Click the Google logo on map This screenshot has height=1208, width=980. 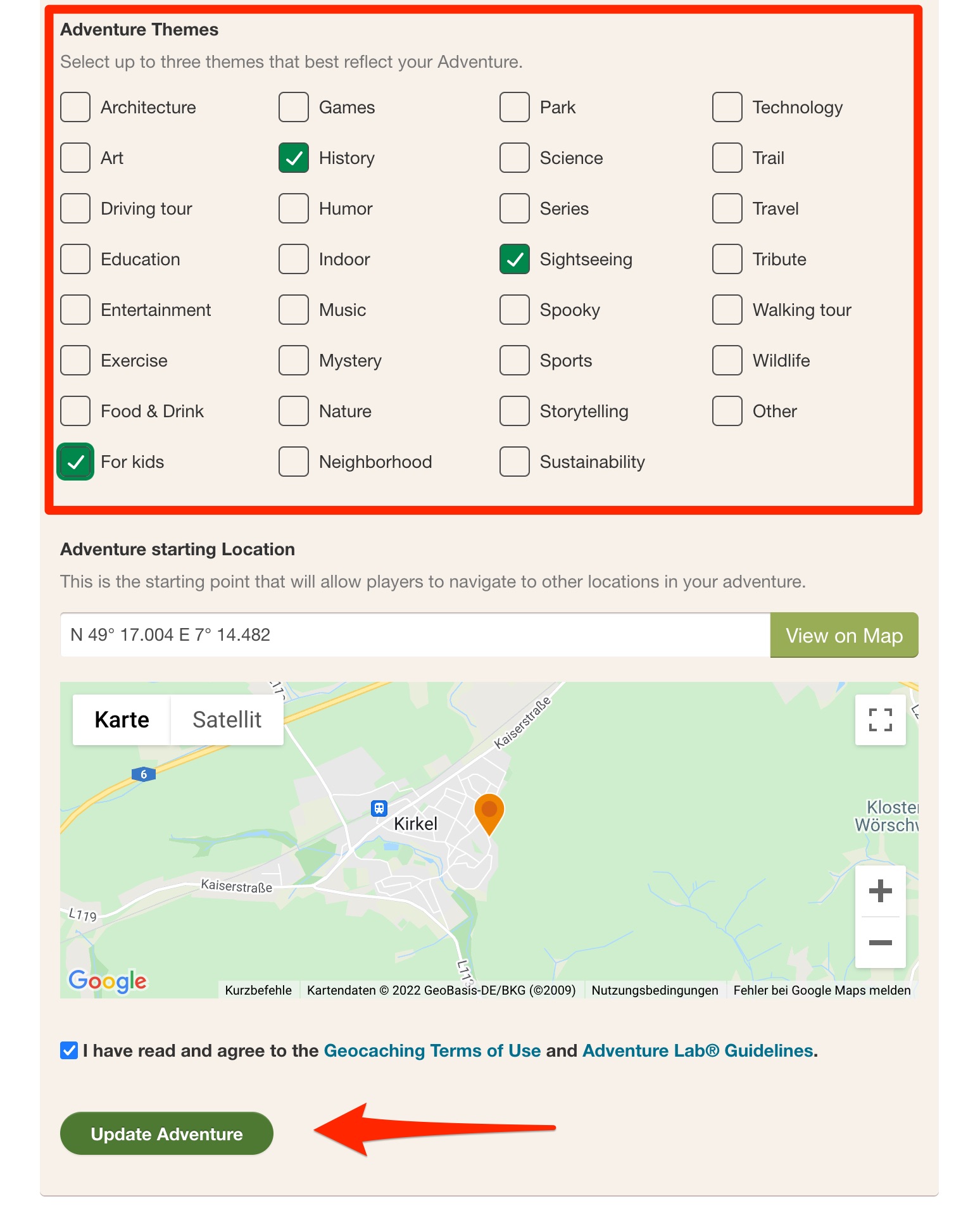pyautogui.click(x=108, y=981)
